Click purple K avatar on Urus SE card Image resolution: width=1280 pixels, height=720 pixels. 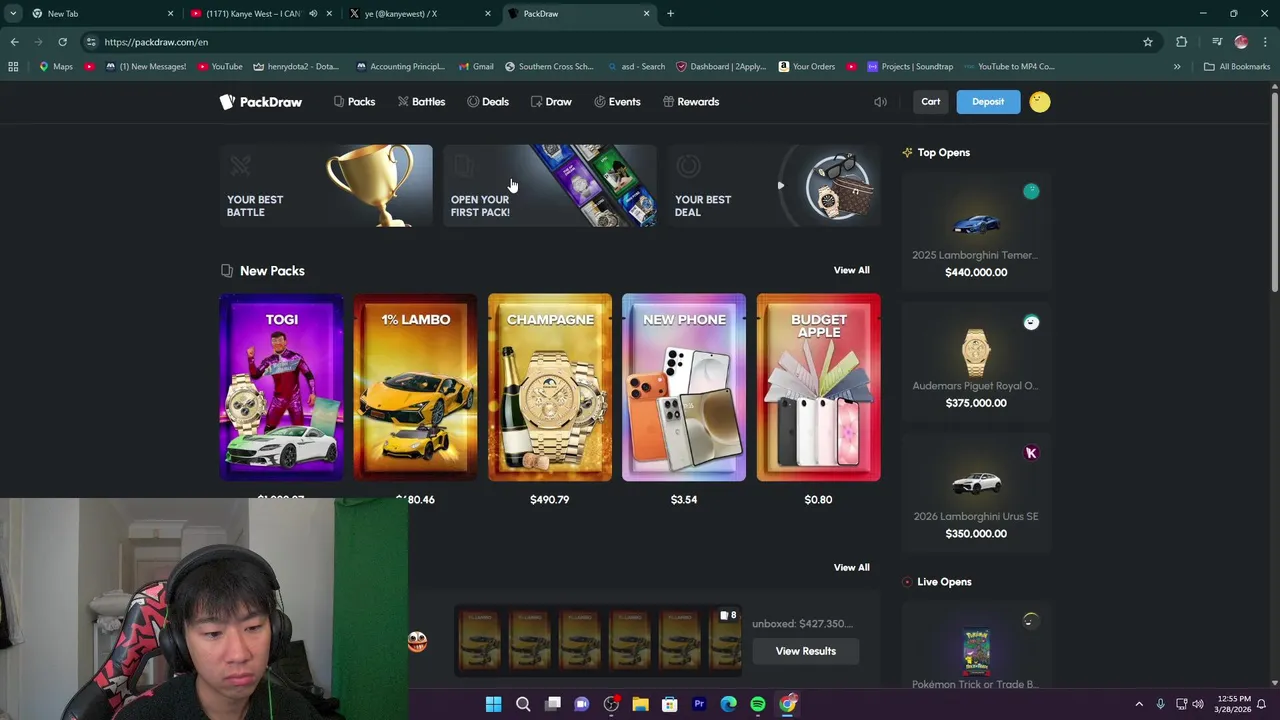point(1031,453)
